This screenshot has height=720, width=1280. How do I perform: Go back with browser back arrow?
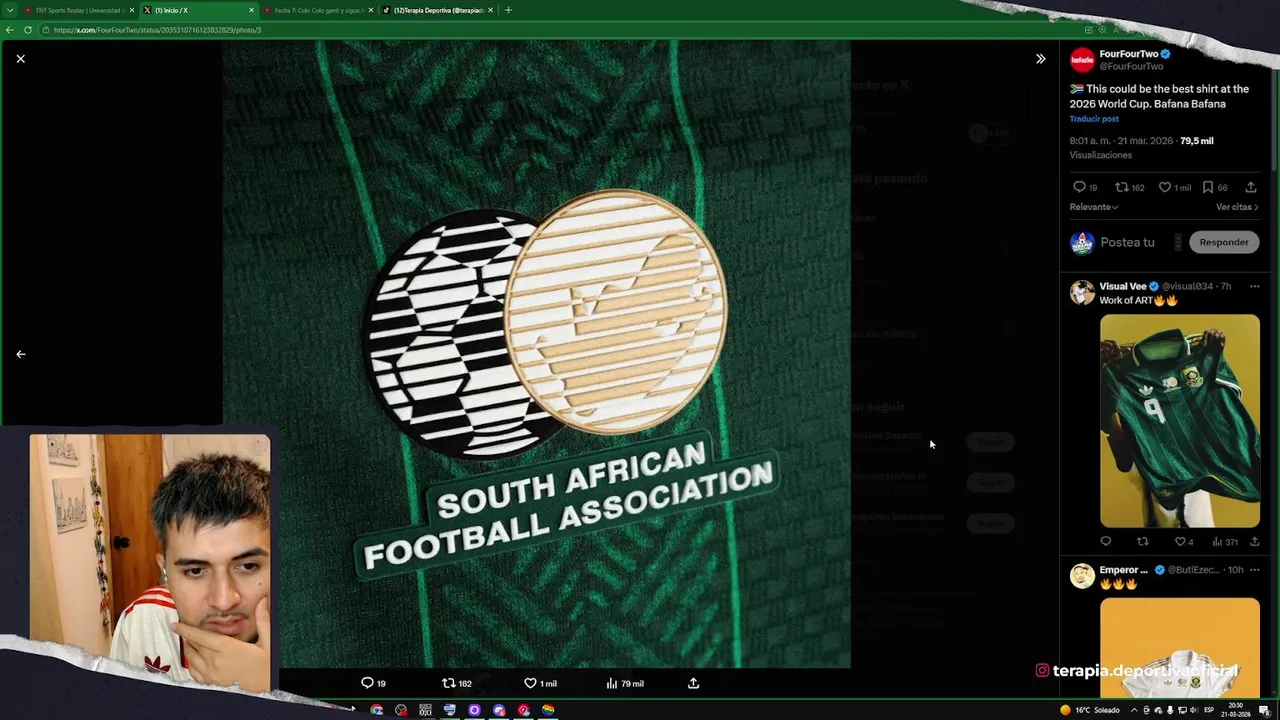pos(10,30)
